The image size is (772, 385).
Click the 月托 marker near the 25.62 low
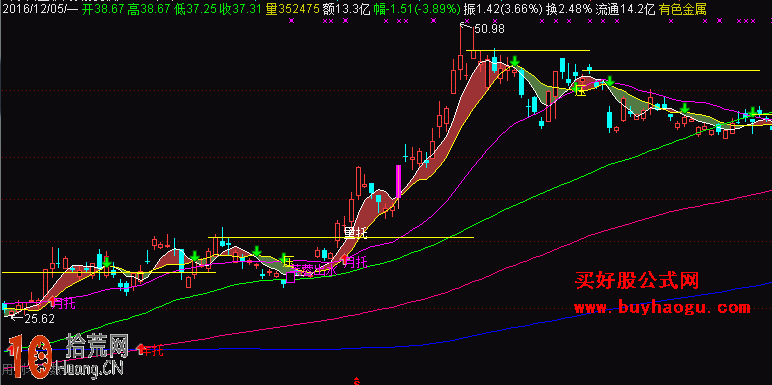tap(63, 303)
